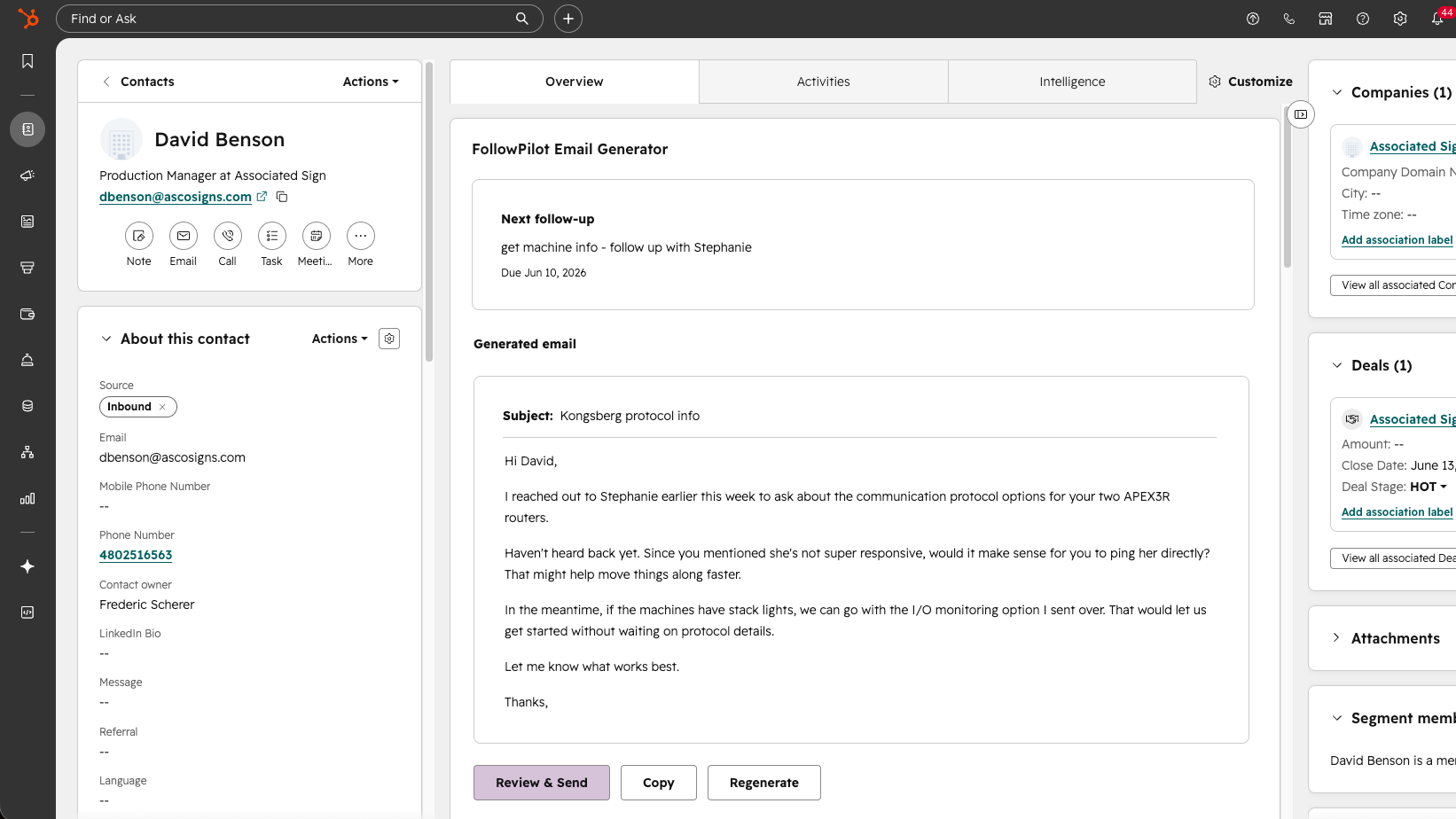Image resolution: width=1456 pixels, height=819 pixels.
Task: Open the Settings gear in top bar
Action: click(1400, 19)
